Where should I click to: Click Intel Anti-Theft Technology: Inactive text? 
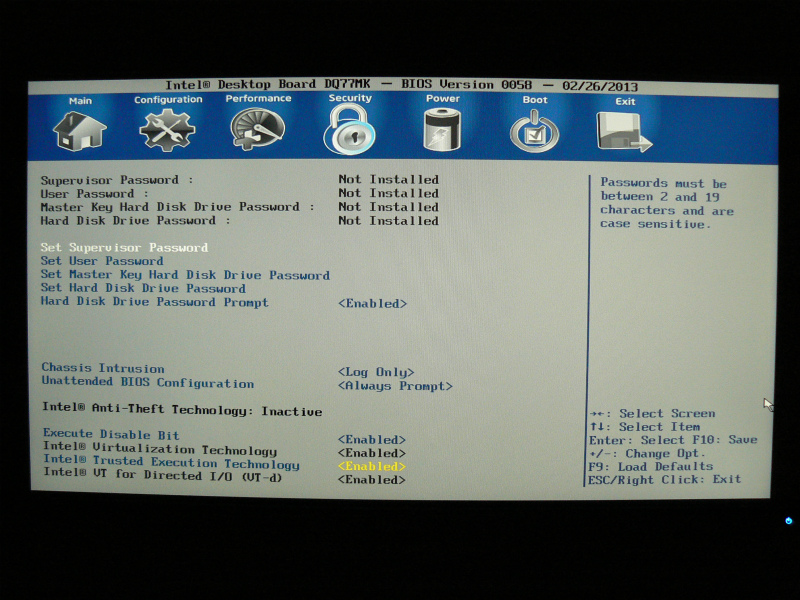point(182,410)
